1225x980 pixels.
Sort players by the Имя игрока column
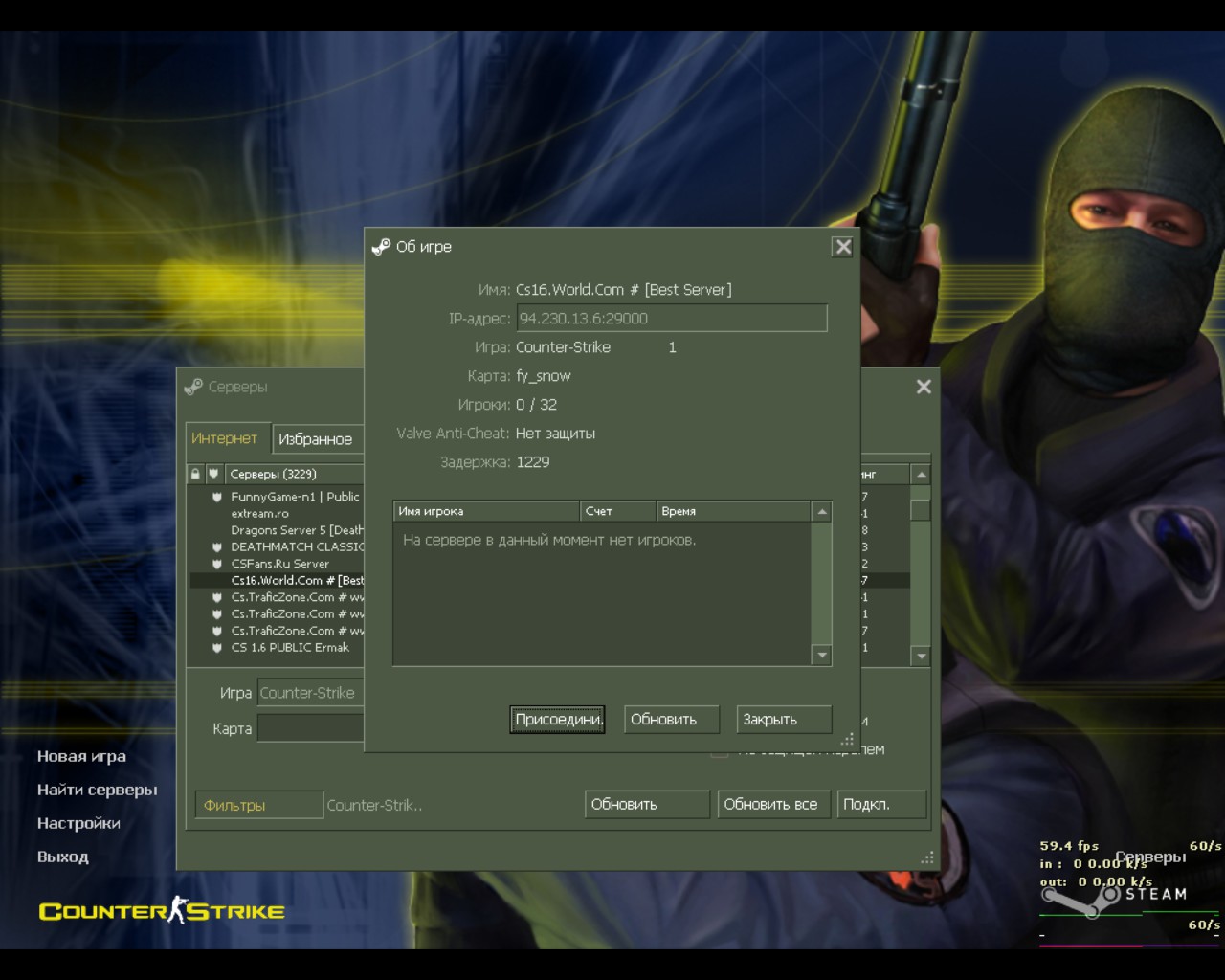pyautogui.click(x=486, y=512)
